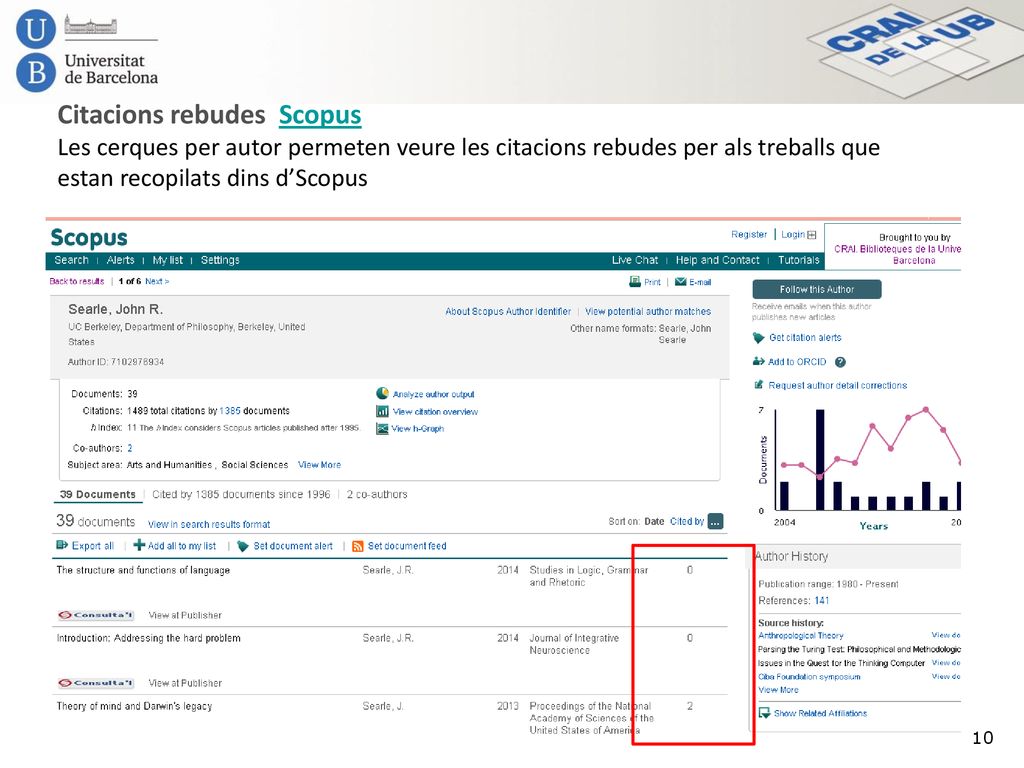The height and width of the screenshot is (768, 1024).
Task: View in search results format
Action: 209,524
